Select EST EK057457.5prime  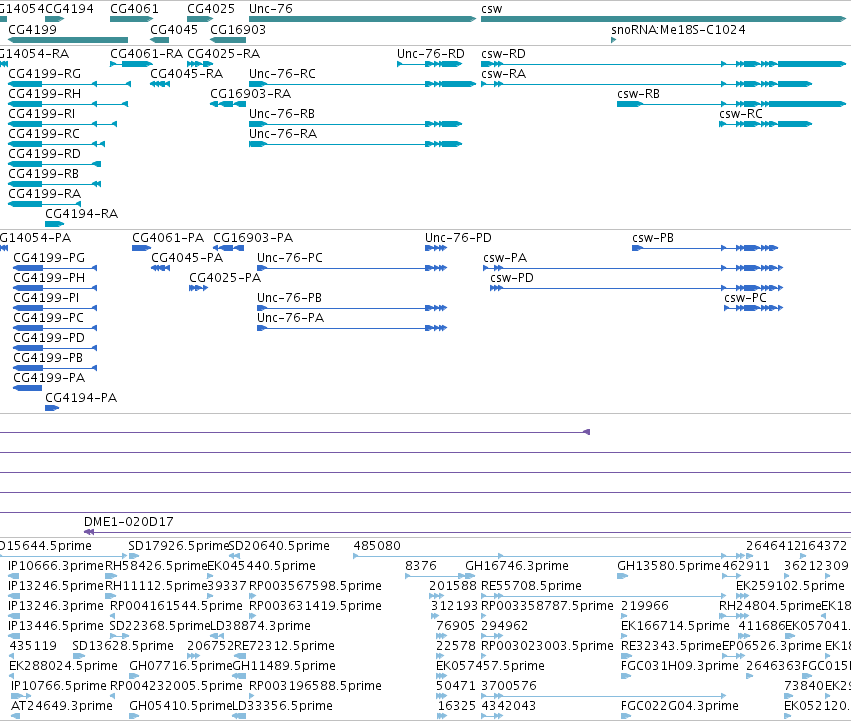point(490,666)
